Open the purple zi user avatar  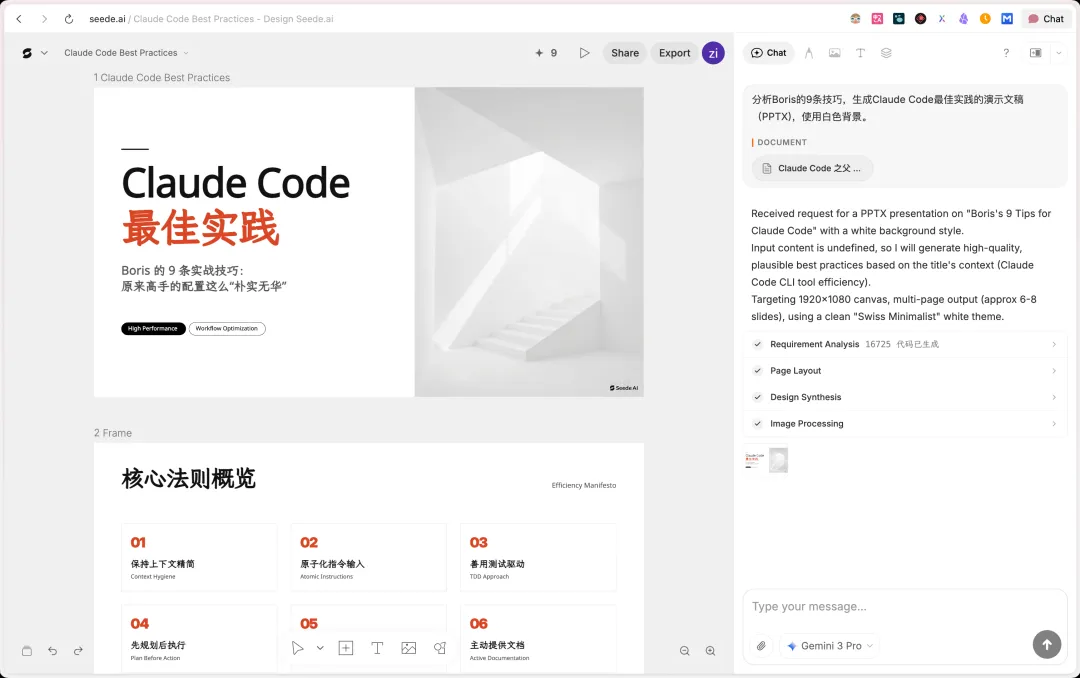coord(713,53)
